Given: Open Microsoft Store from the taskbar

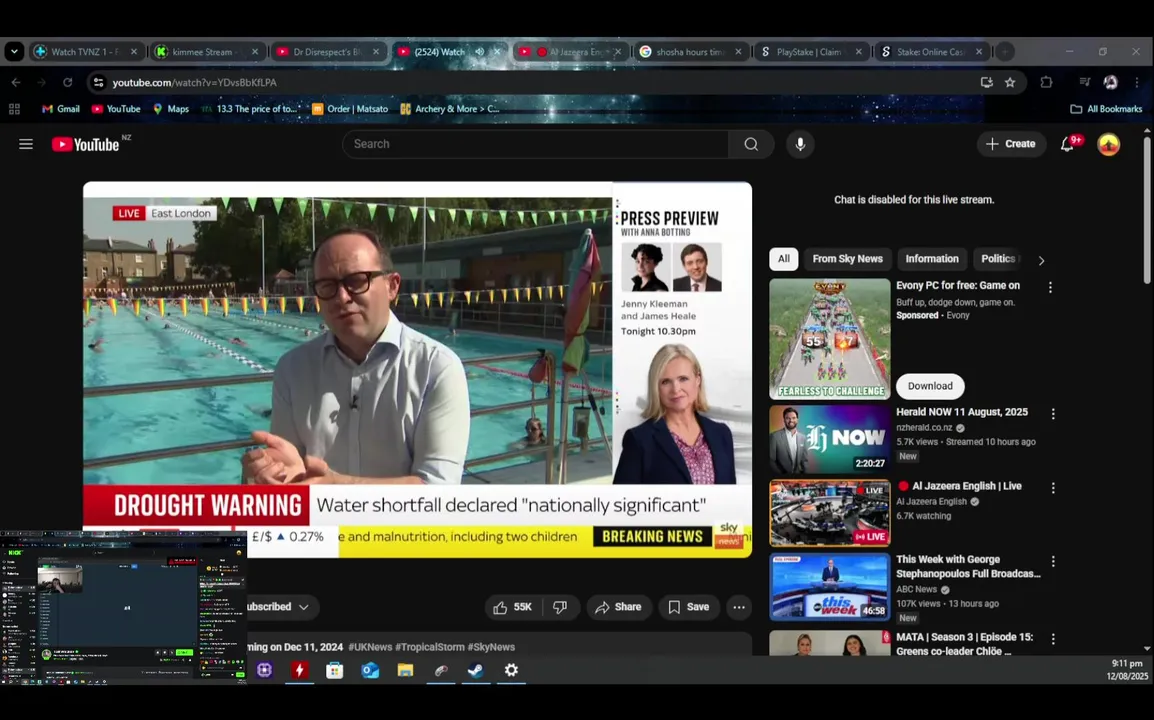Looking at the screenshot, I should click(x=334, y=670).
